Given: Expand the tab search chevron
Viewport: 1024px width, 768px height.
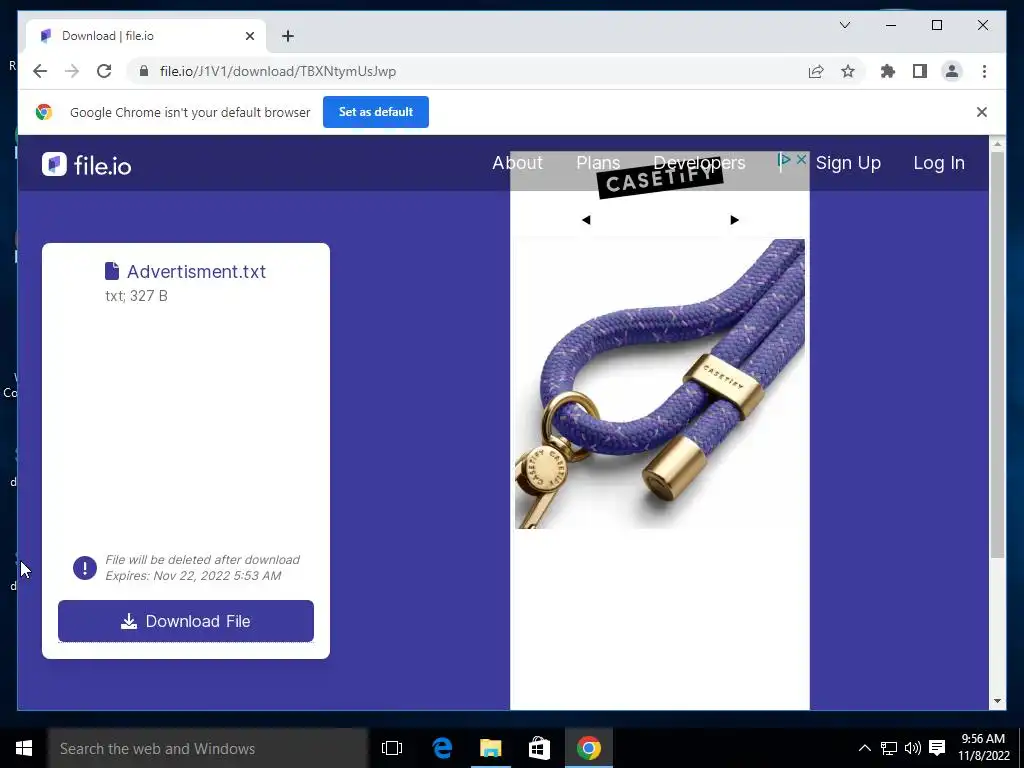Looking at the screenshot, I should [844, 25].
